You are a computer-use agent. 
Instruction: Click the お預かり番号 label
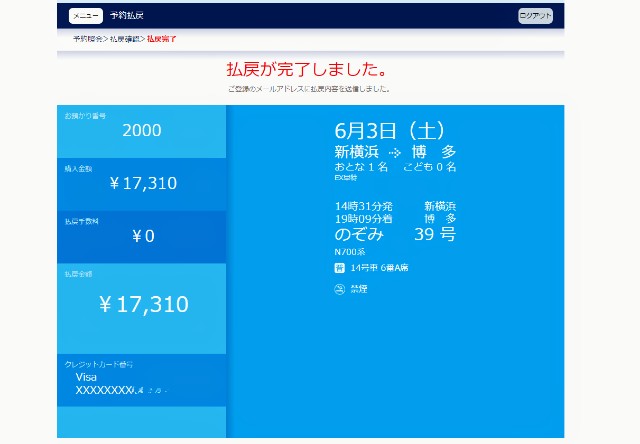coord(85,116)
